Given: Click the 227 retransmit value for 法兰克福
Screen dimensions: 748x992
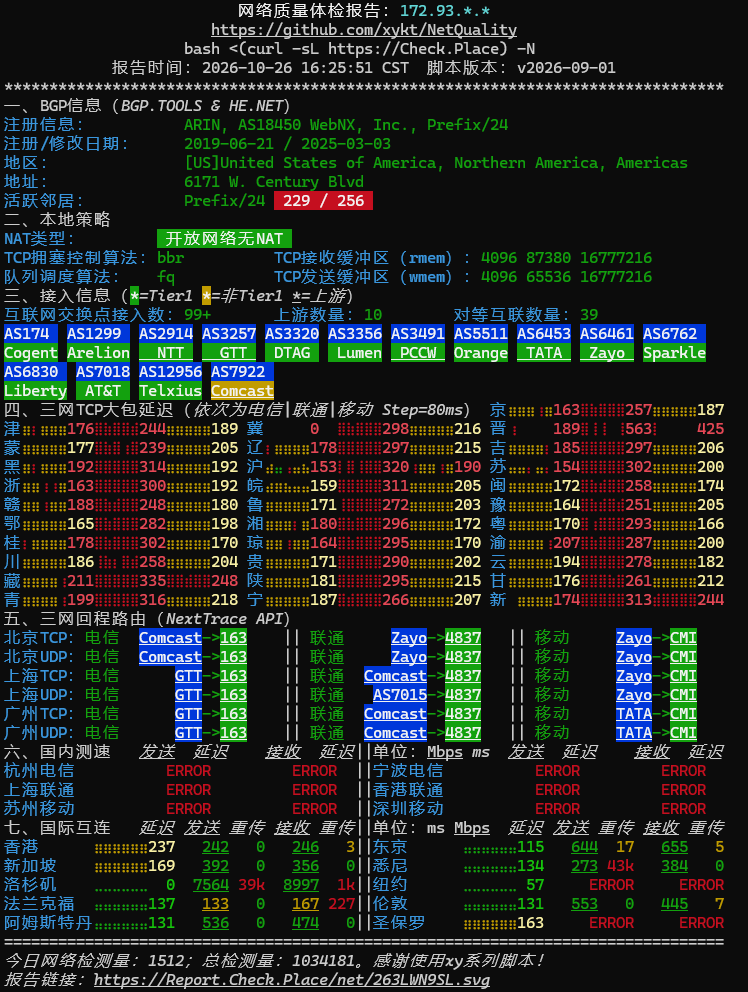Looking at the screenshot, I should pyautogui.click(x=341, y=903).
